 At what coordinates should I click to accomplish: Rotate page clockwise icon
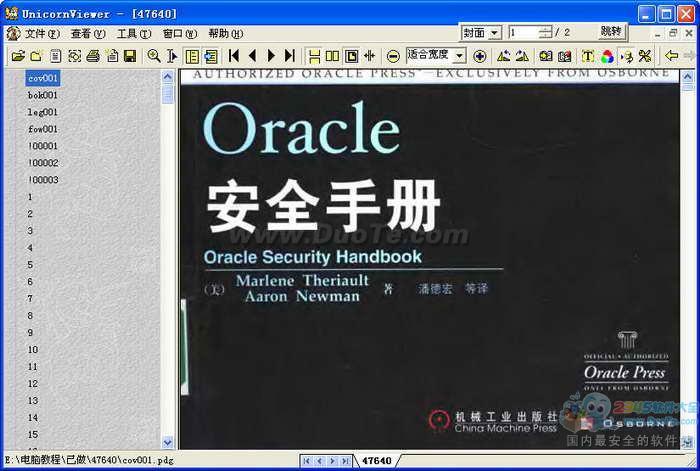click(522, 56)
